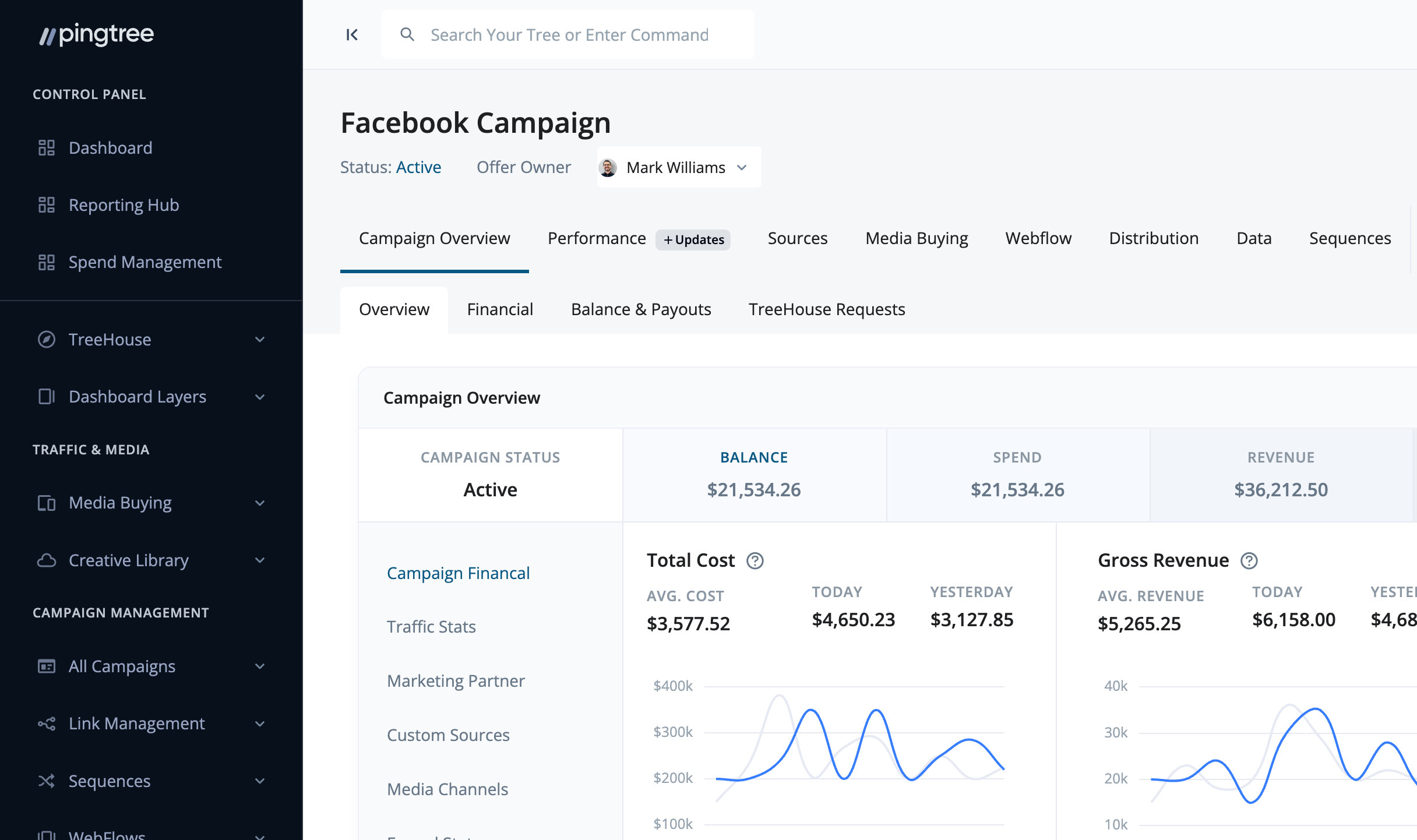Click the Link Management share icon
Image resolution: width=1417 pixels, height=840 pixels.
tap(47, 723)
